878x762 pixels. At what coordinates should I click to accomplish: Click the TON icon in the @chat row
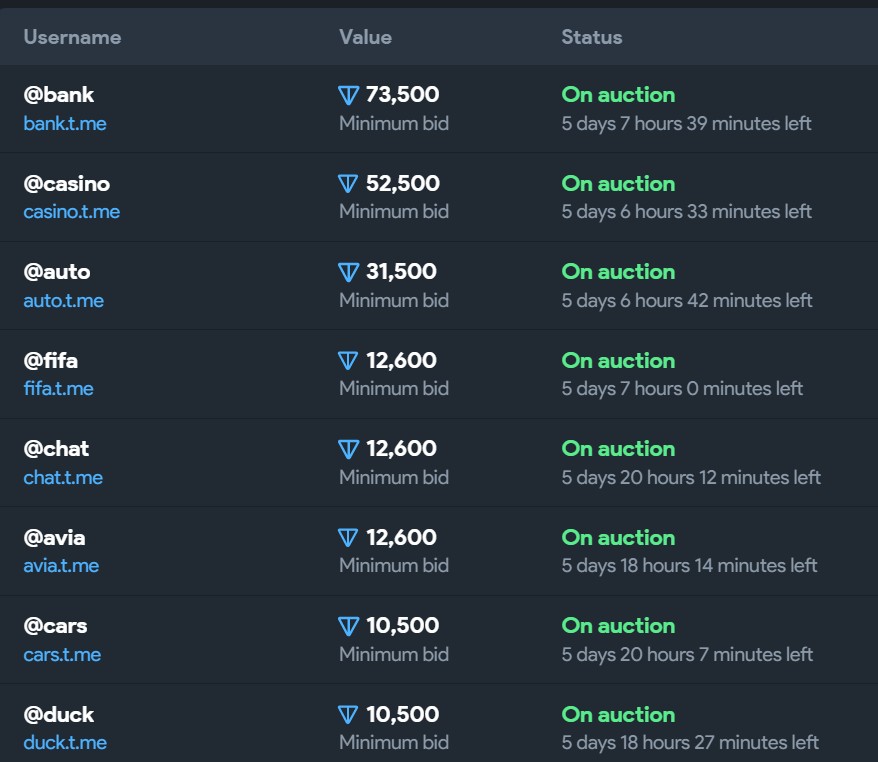pos(348,449)
